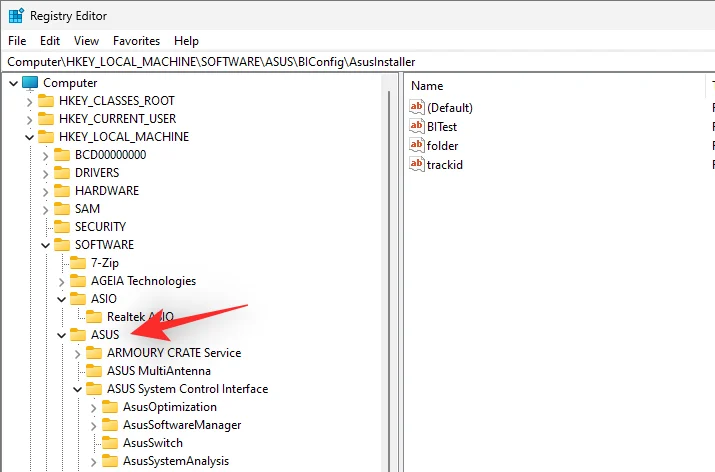The image size is (715, 472).
Task: Click the folder string value icon
Action: pos(417,145)
